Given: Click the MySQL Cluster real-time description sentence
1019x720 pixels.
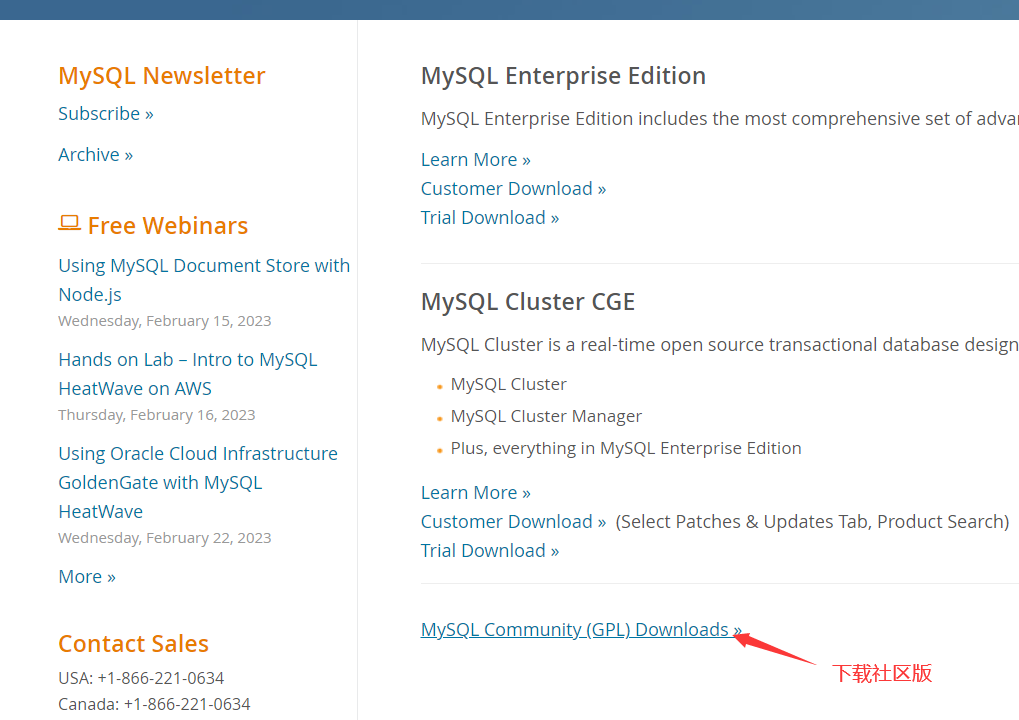Looking at the screenshot, I should tap(720, 345).
